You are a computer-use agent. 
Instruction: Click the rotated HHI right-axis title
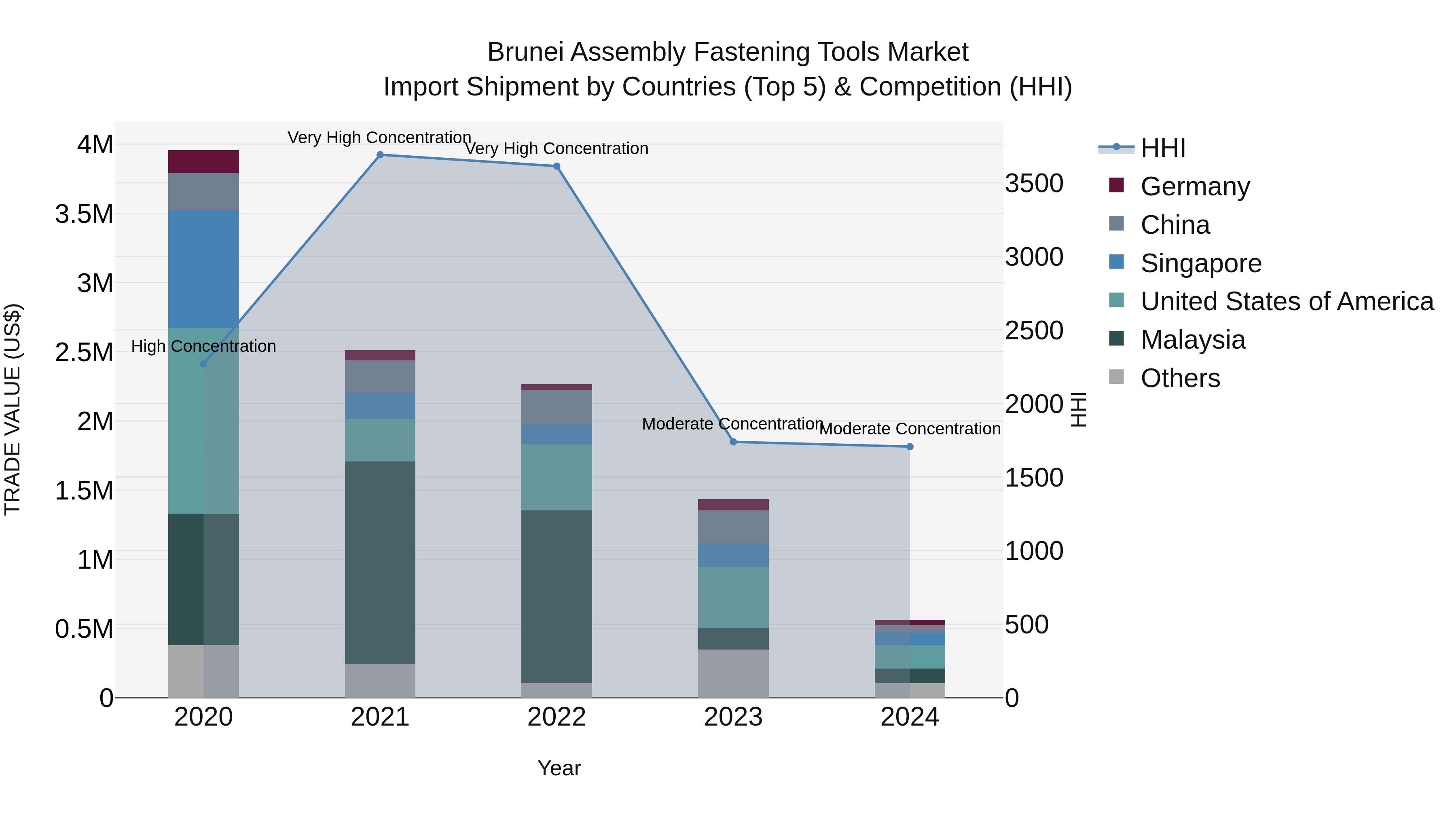(x=1079, y=409)
